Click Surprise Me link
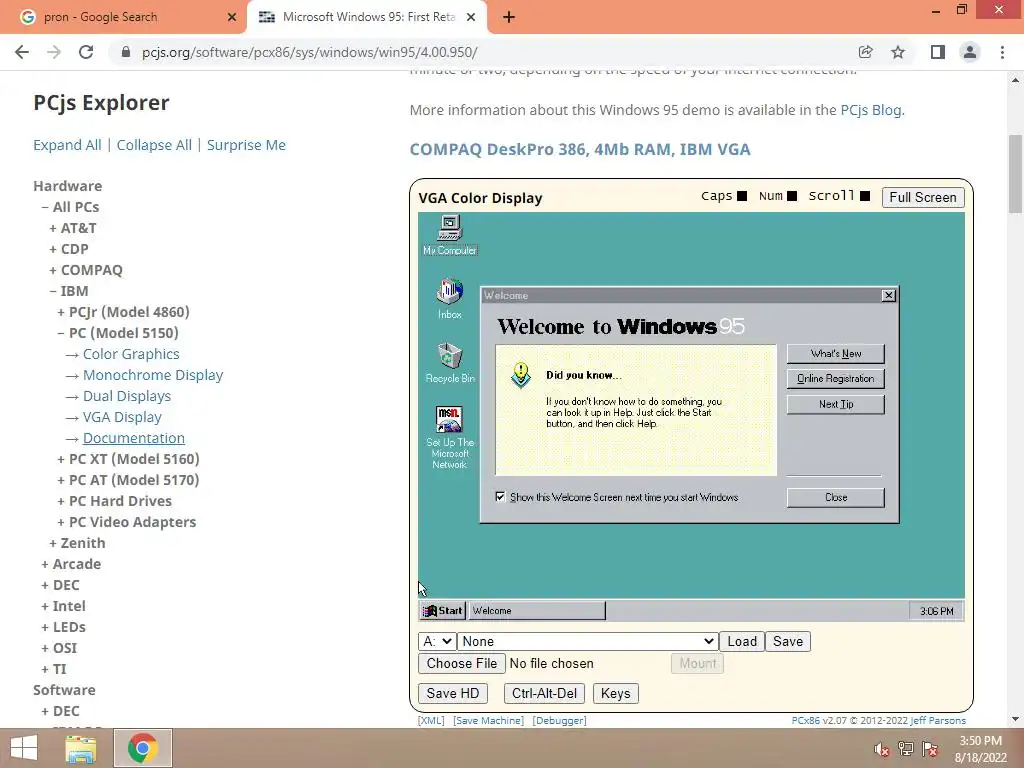Viewport: 1024px width, 768px height. (246, 145)
